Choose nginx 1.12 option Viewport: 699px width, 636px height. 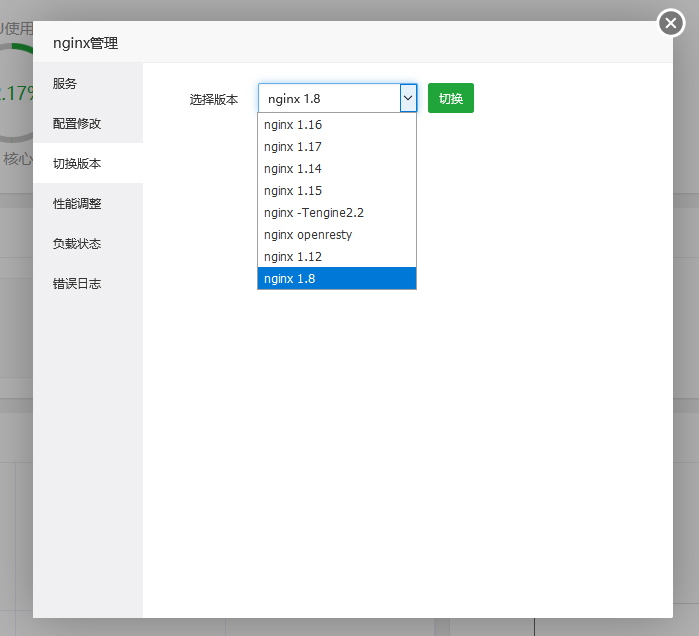pyautogui.click(x=337, y=257)
